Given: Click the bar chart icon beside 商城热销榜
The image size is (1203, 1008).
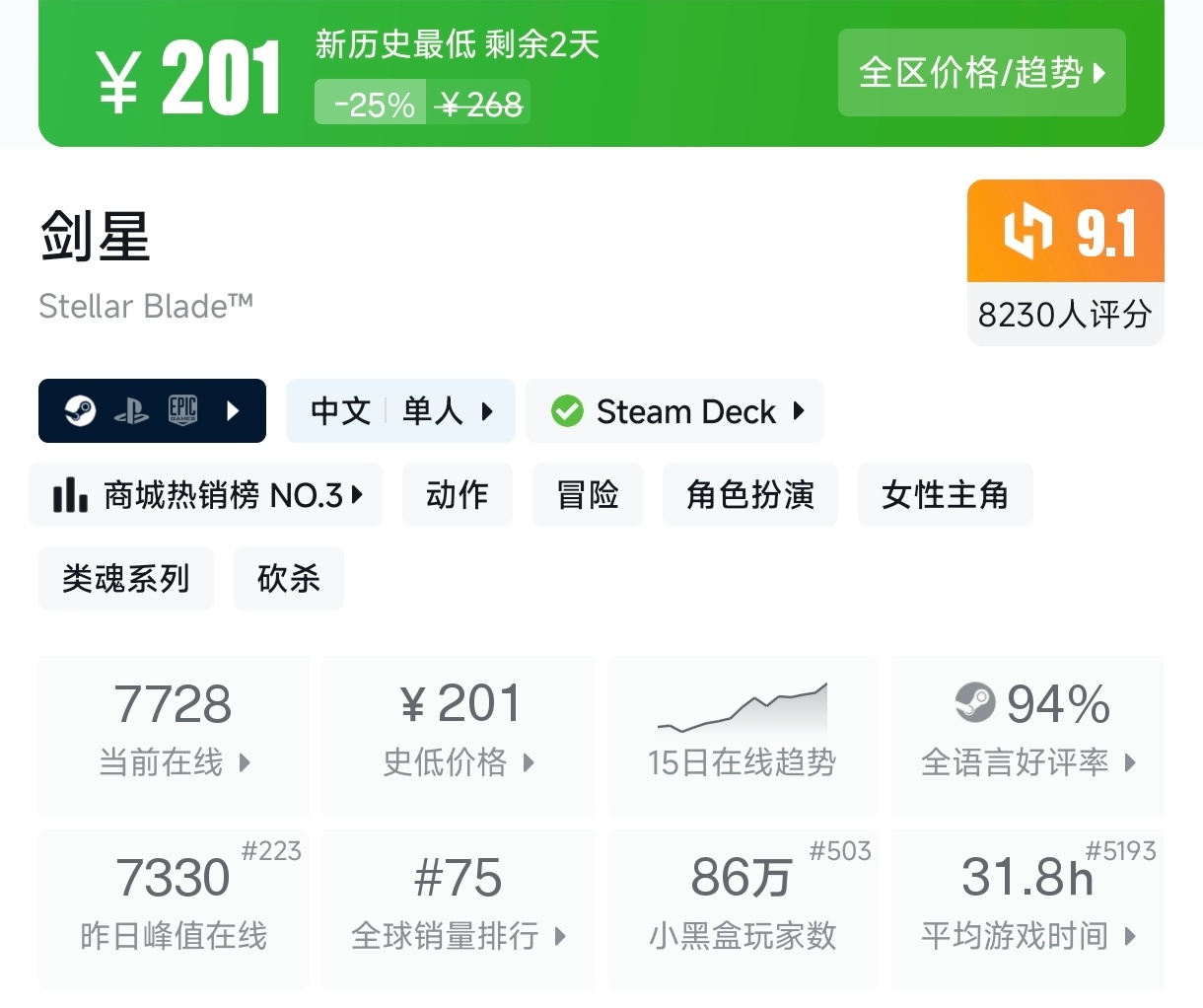Looking at the screenshot, I should point(70,494).
